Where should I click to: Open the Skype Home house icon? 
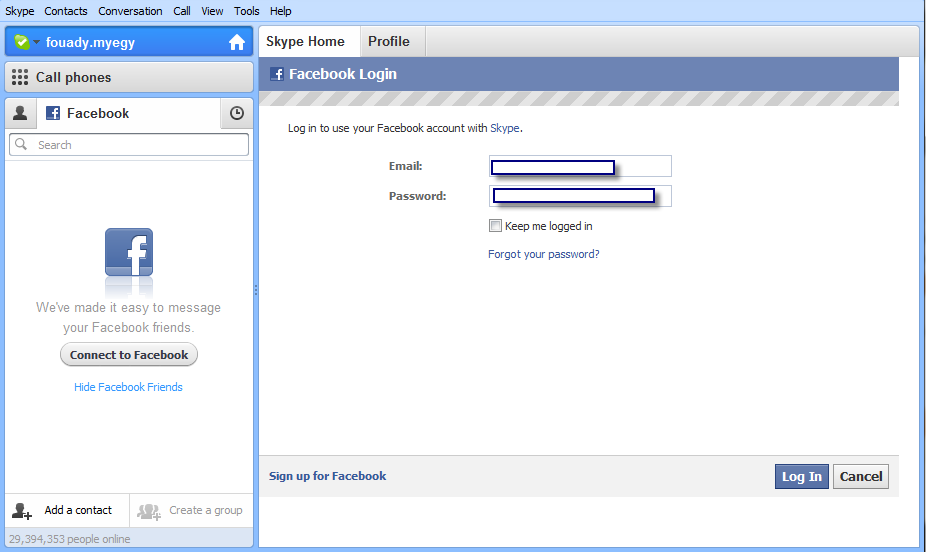[237, 42]
